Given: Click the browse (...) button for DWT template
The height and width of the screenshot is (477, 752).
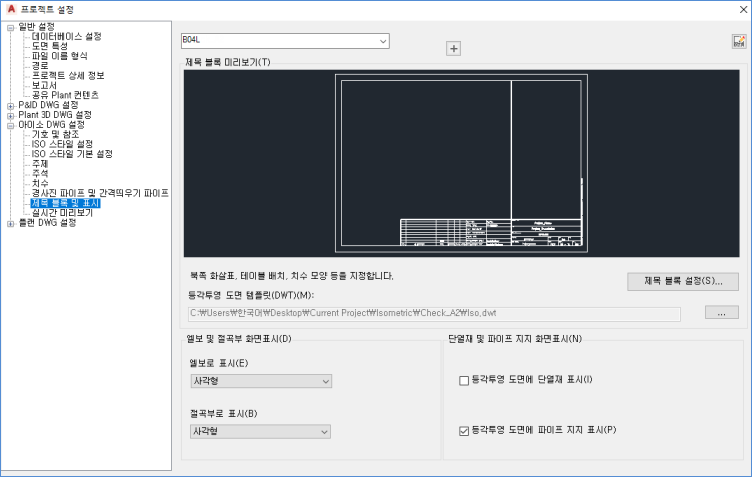Looking at the screenshot, I should pos(721,313).
